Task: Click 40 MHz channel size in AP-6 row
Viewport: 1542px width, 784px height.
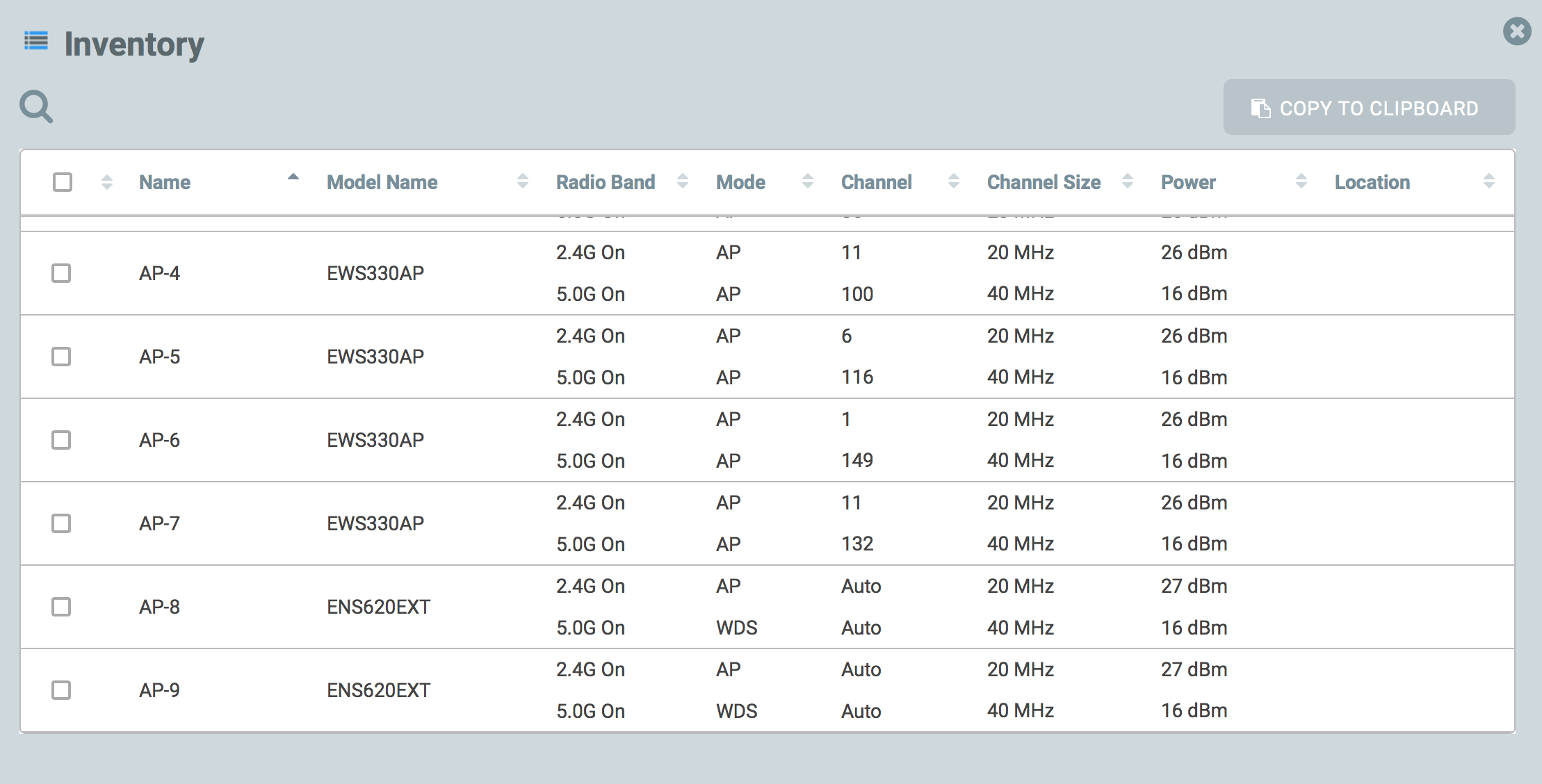Action: point(1021,461)
